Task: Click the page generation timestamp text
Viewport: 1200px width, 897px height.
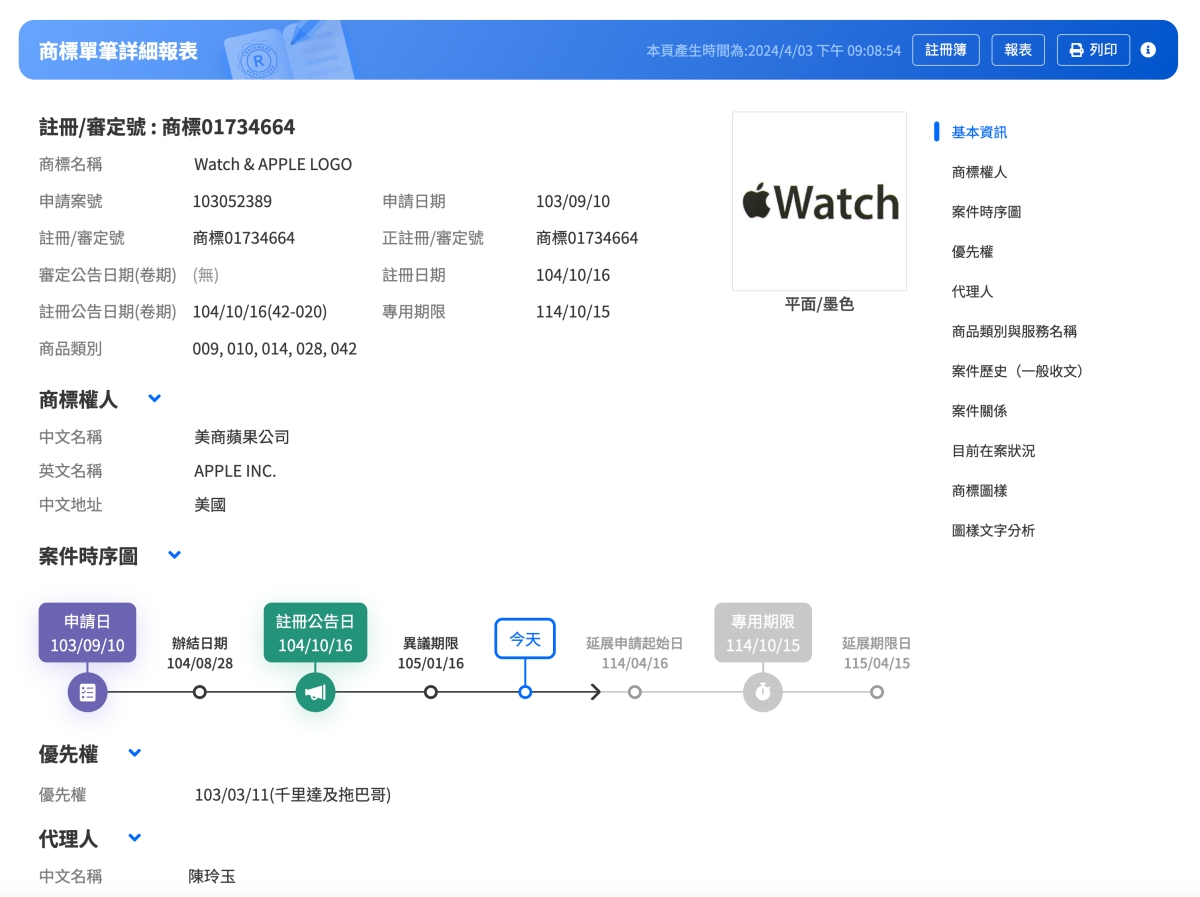Action: point(774,50)
